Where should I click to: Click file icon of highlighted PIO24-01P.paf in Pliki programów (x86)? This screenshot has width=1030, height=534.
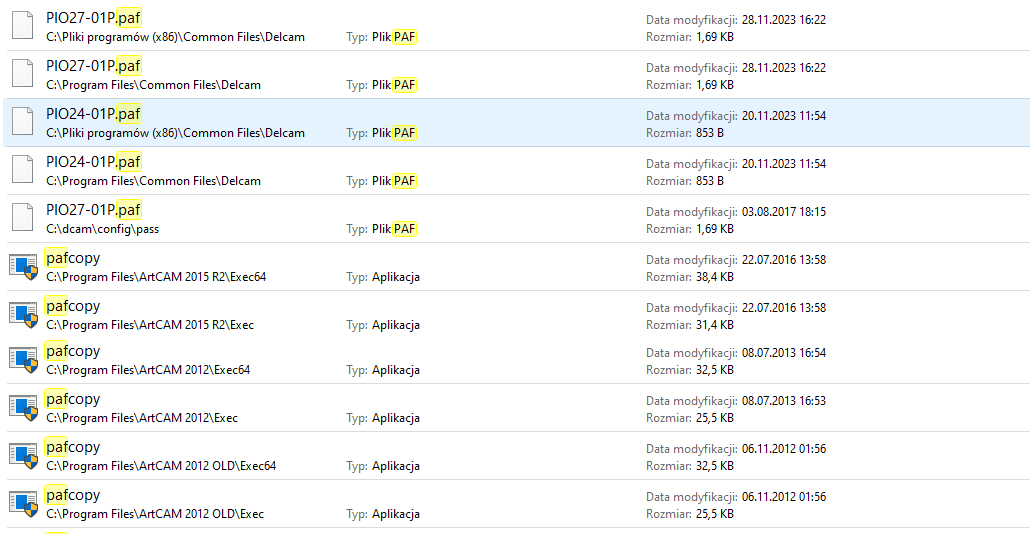(22, 121)
